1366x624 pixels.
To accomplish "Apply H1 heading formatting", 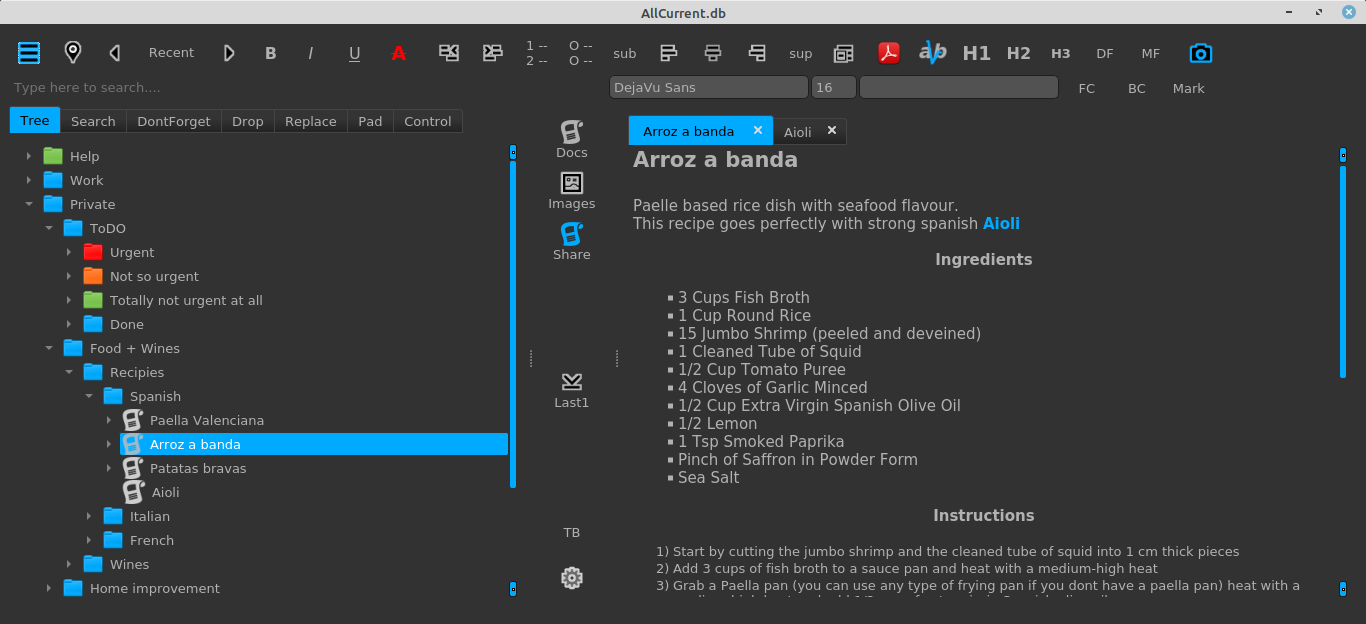I will (x=976, y=53).
